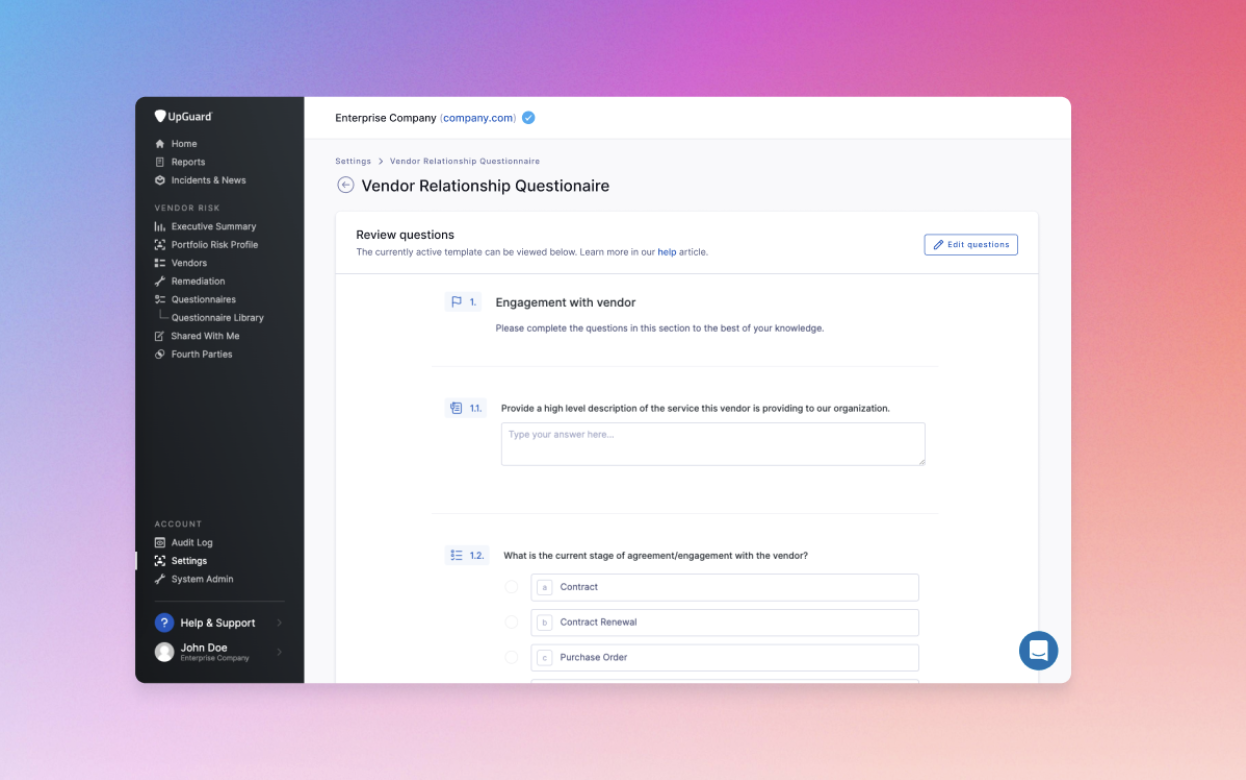Click the Audit Log icon
Image resolution: width=1246 pixels, height=780 pixels.
[160, 542]
